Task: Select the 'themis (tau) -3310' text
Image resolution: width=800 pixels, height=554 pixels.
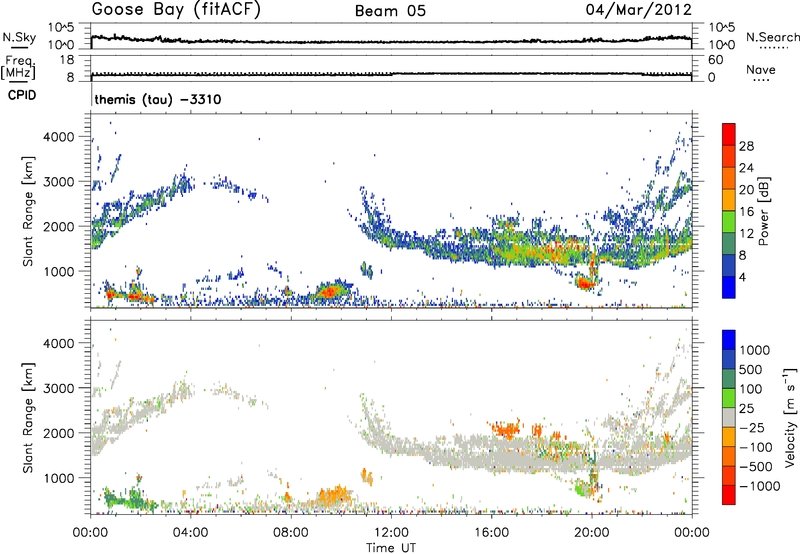Action: (158, 99)
